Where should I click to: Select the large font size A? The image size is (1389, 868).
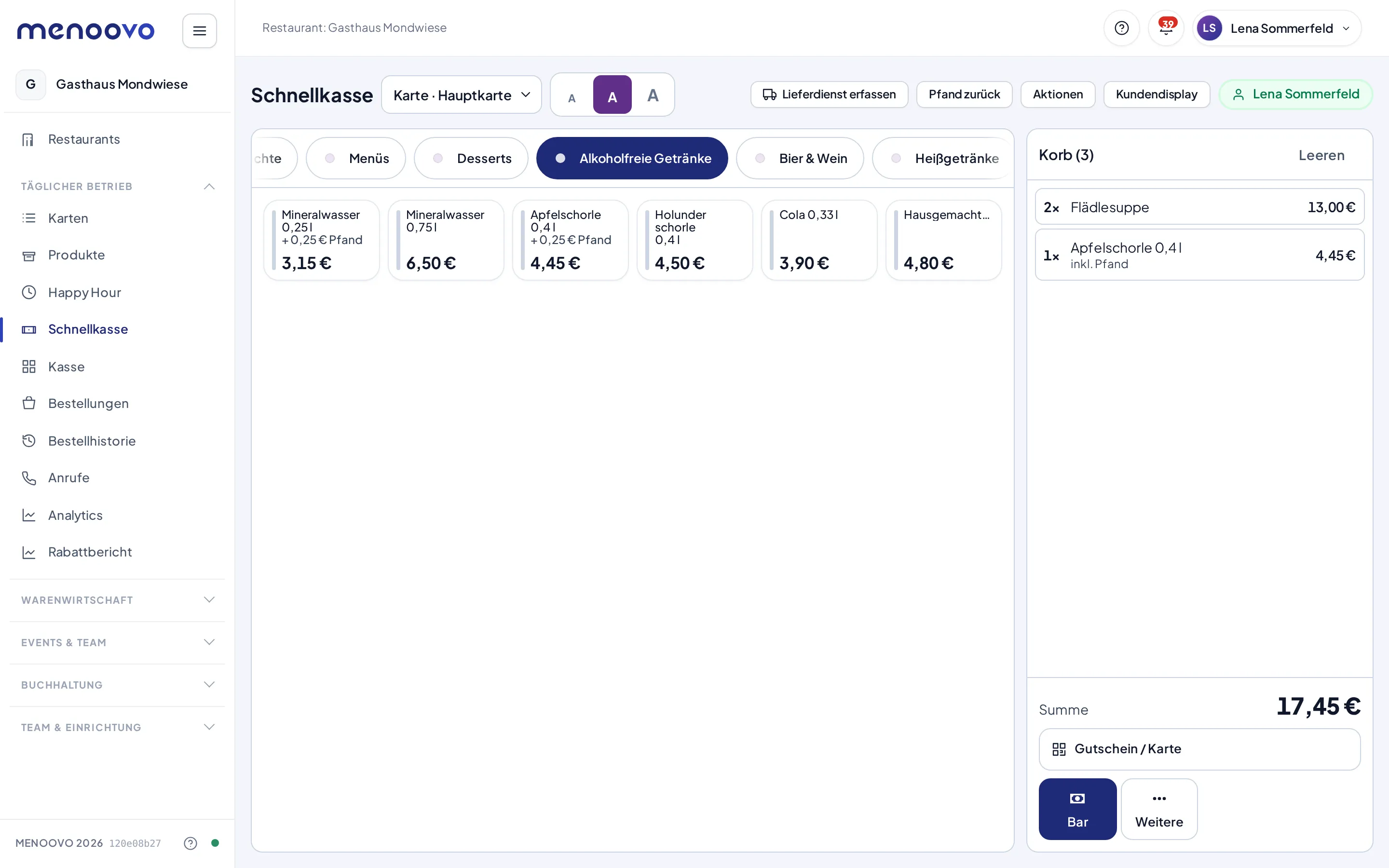653,95
